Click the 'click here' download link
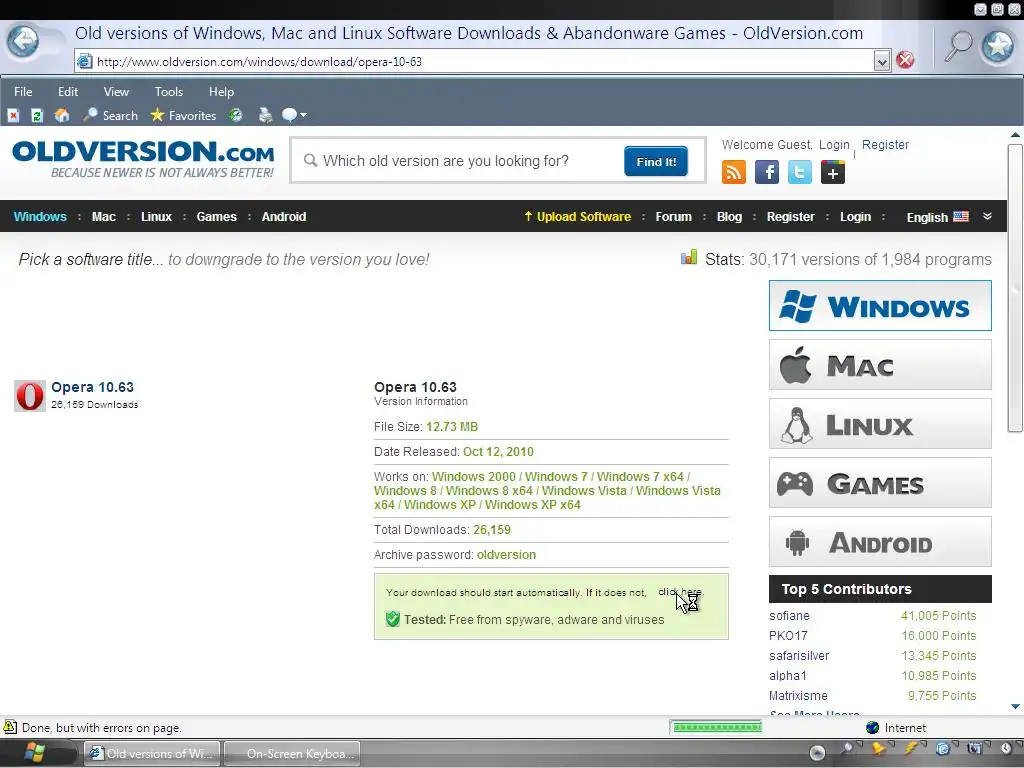 point(680,592)
